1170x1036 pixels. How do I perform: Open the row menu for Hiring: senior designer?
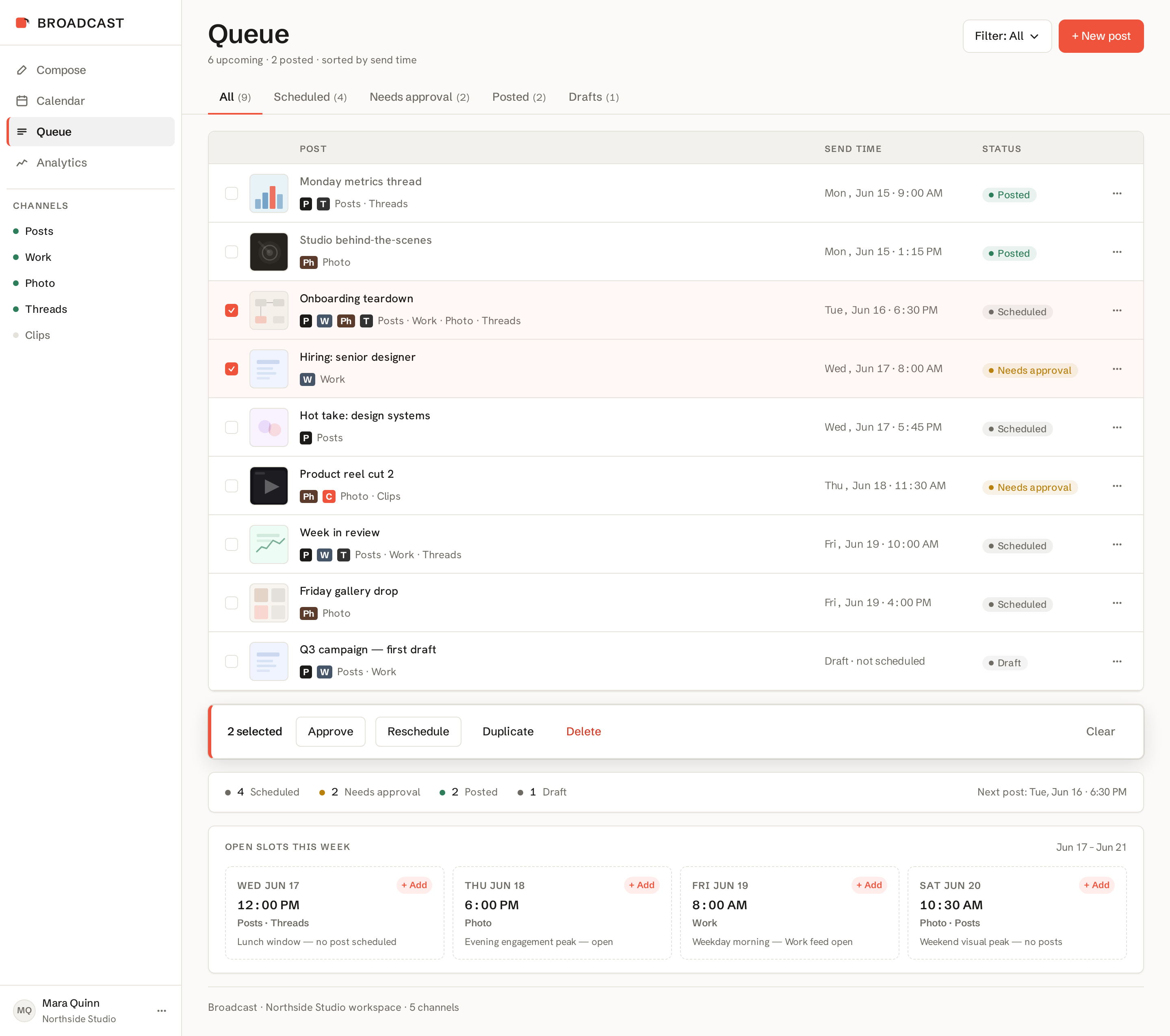pos(1117,369)
